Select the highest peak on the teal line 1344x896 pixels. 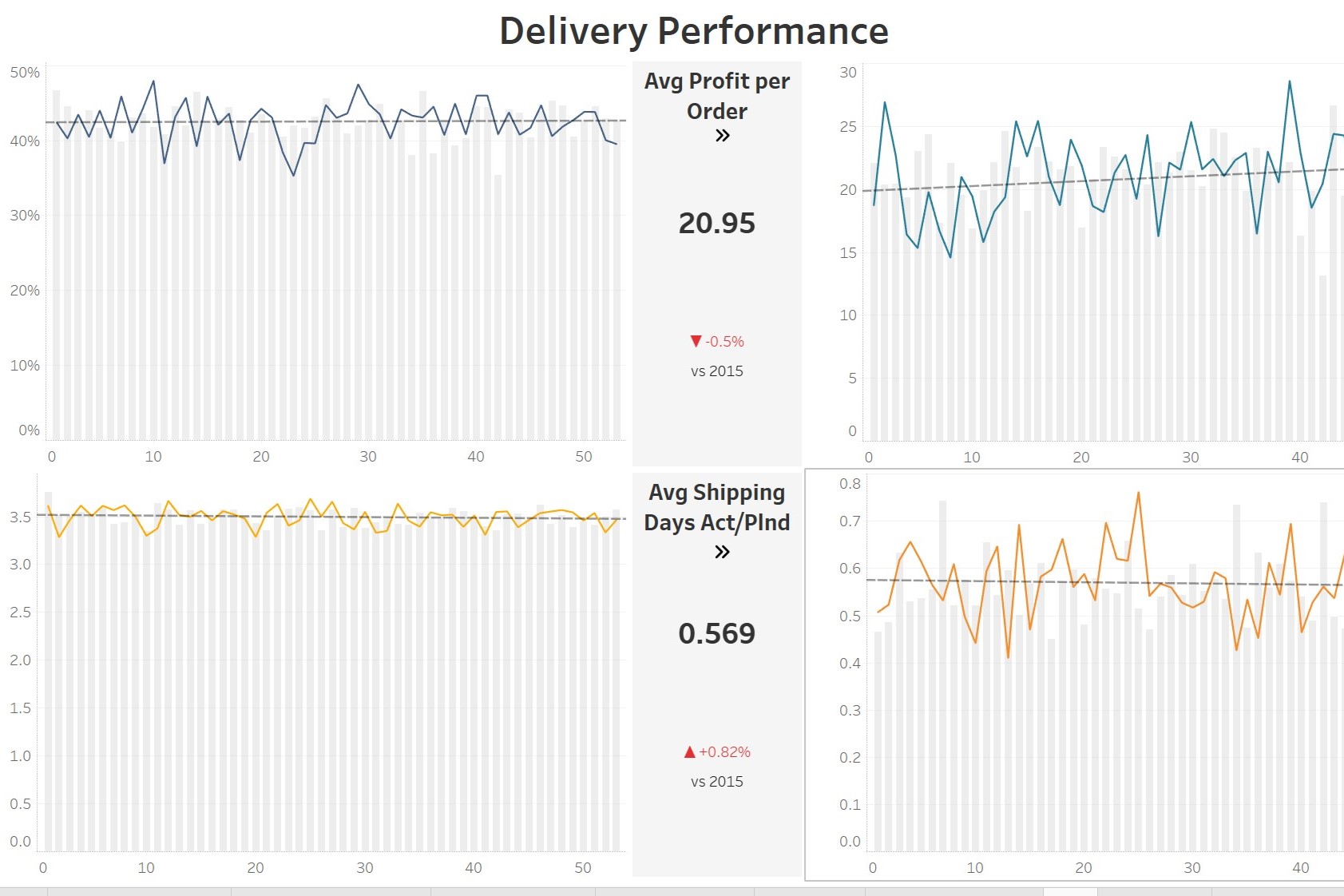[1289, 81]
